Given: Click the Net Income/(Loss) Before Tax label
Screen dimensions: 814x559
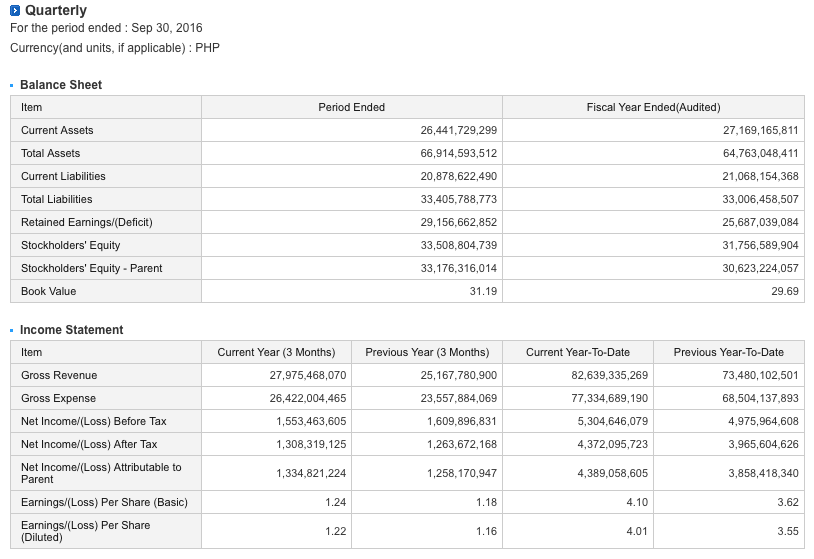Looking at the screenshot, I should click(94, 421).
